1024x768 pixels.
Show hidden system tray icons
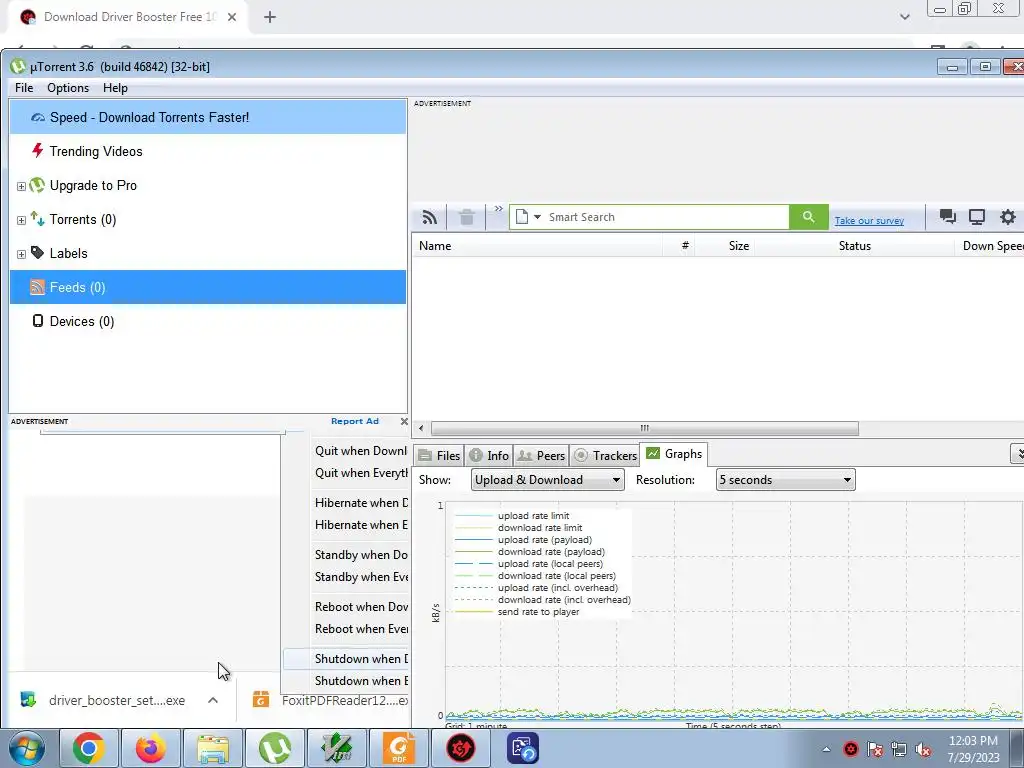click(x=826, y=749)
